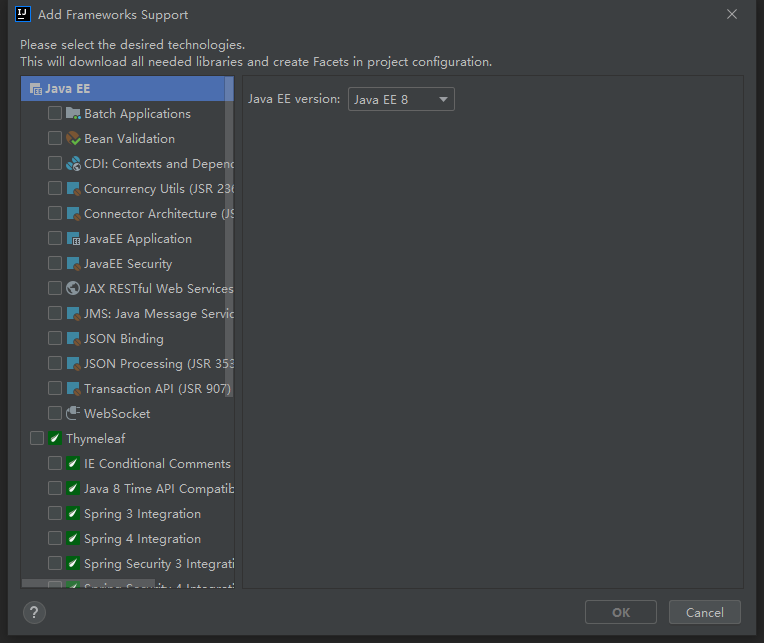Viewport: 764px width, 643px height.
Task: Click the JMS Java Message Service icon
Action: point(73,314)
